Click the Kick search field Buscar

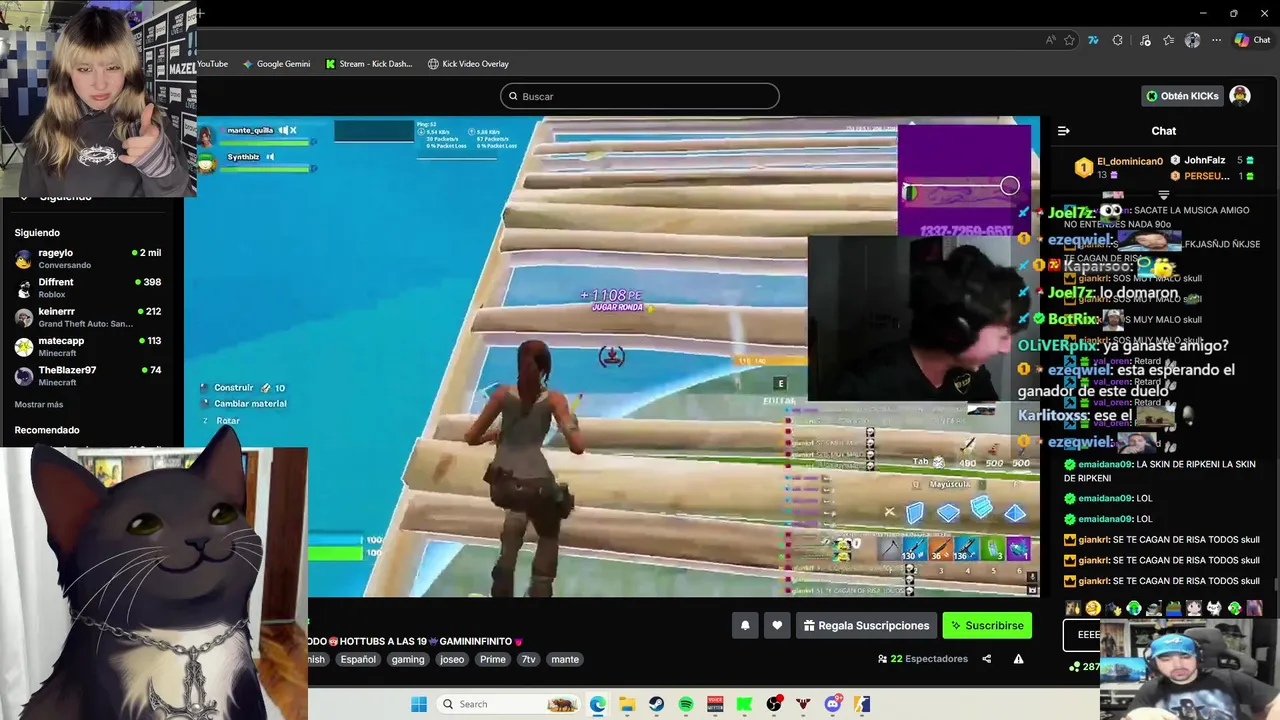coord(640,96)
